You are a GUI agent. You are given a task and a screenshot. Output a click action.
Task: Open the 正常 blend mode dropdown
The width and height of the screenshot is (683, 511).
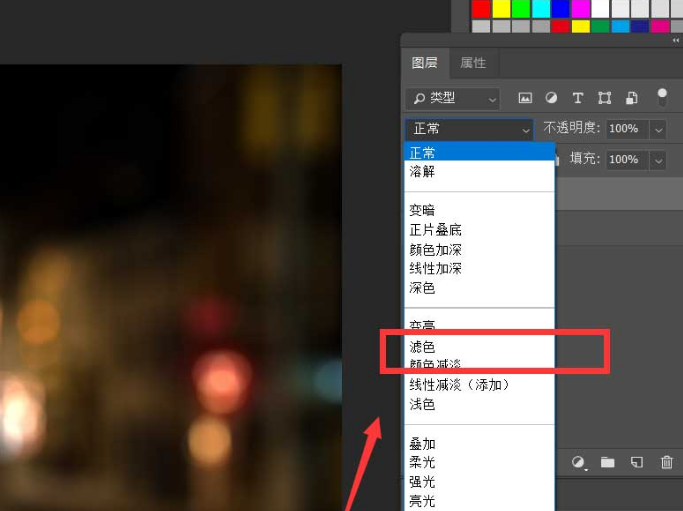(470, 129)
